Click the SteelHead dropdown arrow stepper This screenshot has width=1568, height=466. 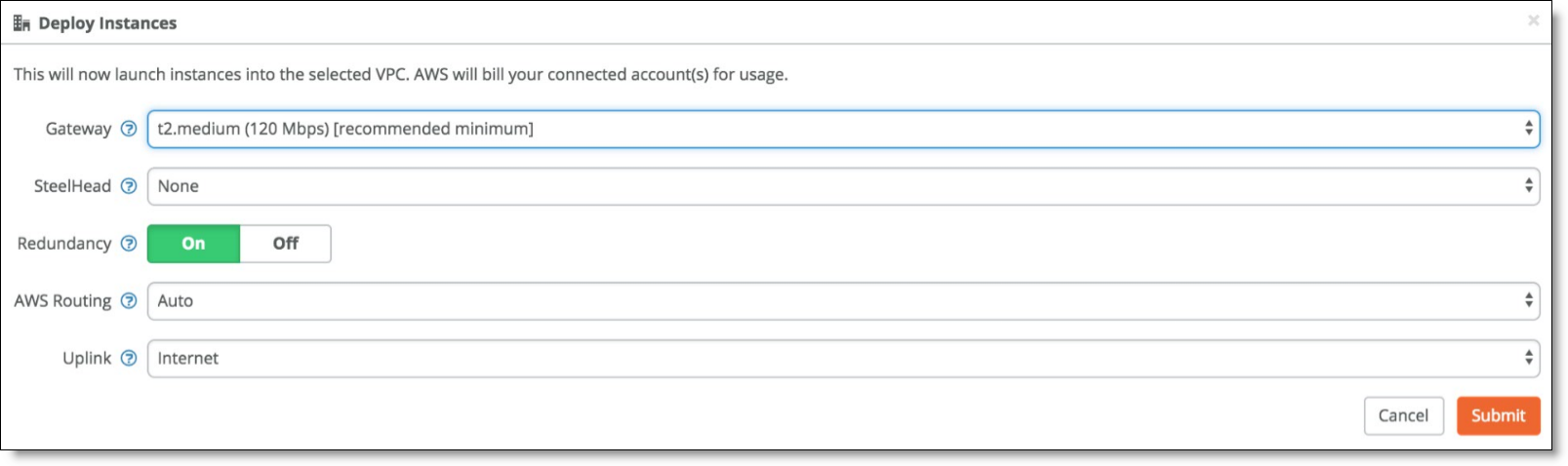(x=1528, y=186)
